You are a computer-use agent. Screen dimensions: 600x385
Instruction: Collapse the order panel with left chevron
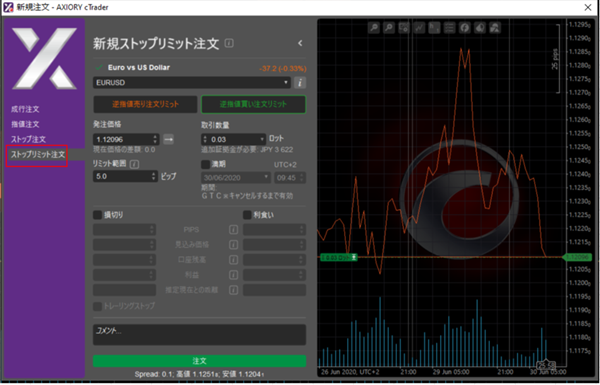coord(300,43)
